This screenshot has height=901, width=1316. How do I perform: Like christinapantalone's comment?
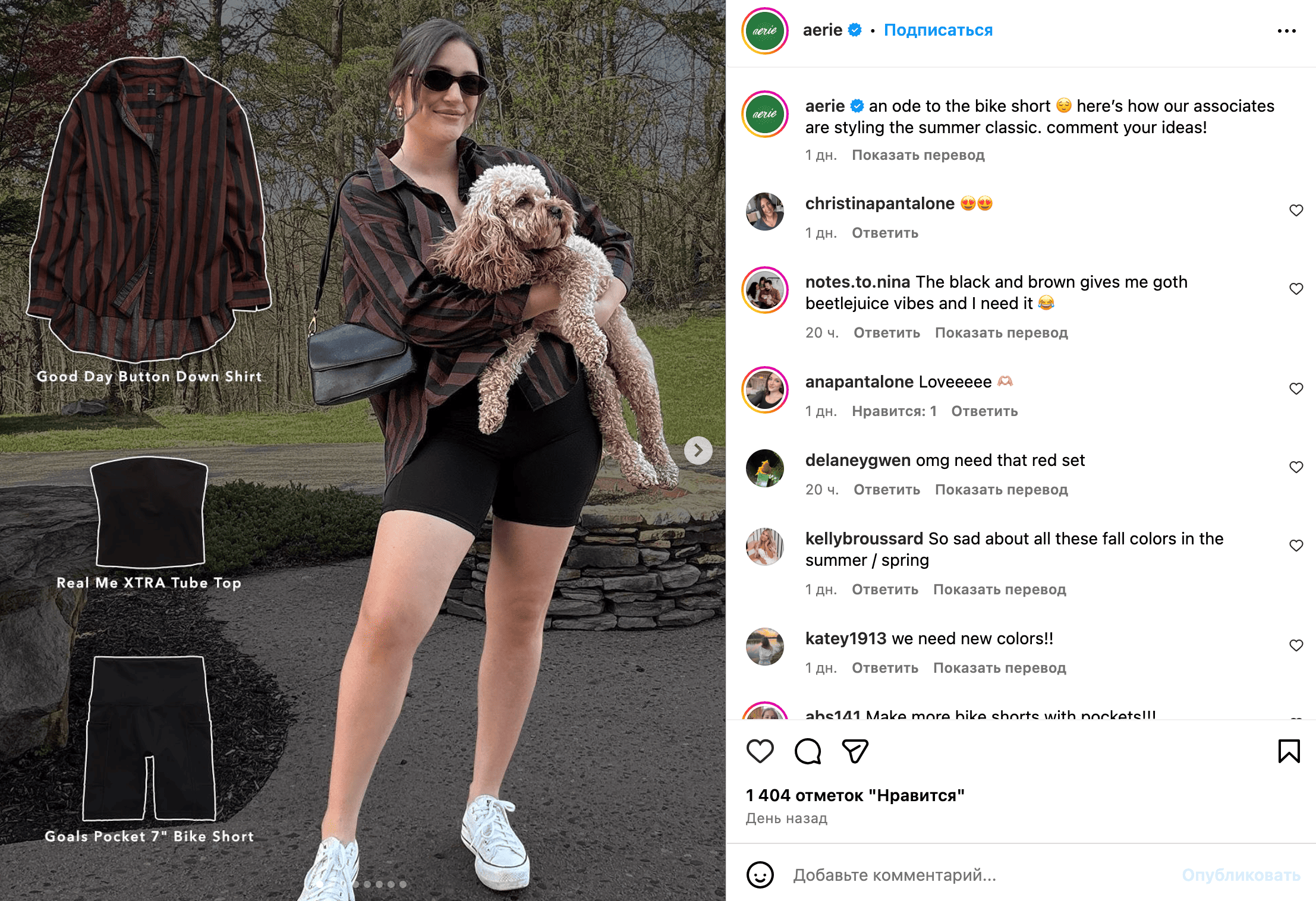[x=1296, y=210]
